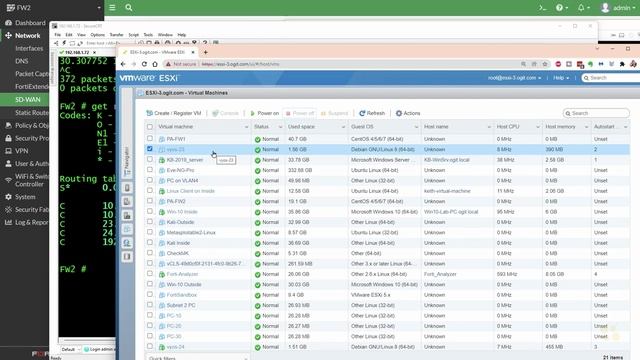640x360 pixels.
Task: Check the Kali-Outside row checkbox
Action: [150, 222]
